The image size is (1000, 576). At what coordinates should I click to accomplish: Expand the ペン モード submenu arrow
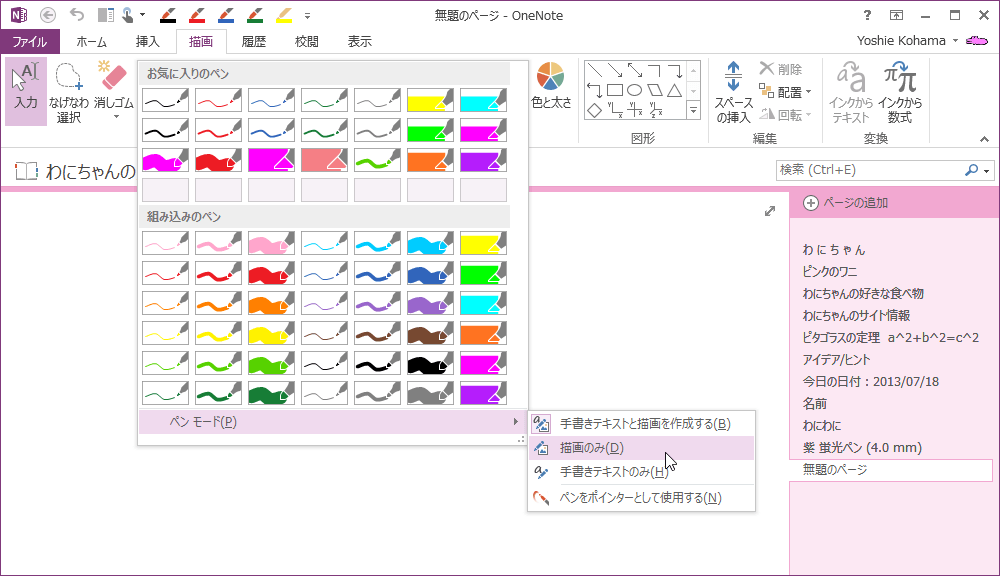coord(515,422)
